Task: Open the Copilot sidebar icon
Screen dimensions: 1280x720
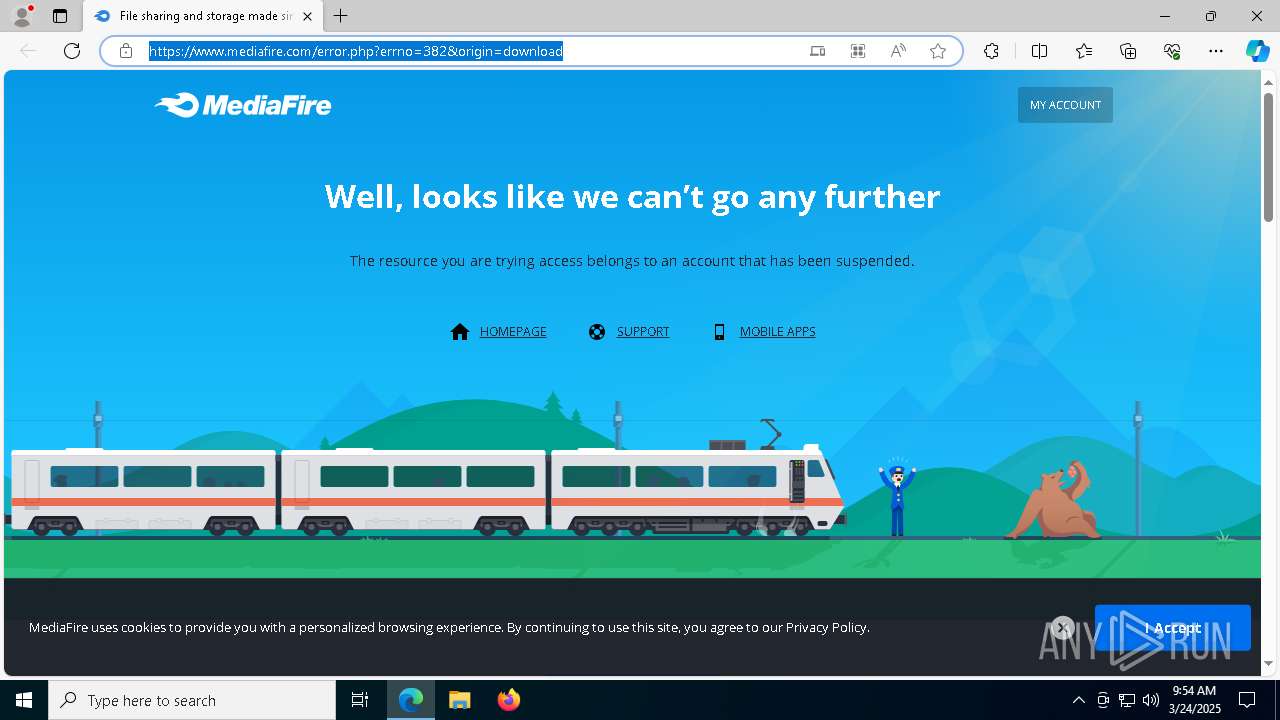Action: (x=1257, y=51)
